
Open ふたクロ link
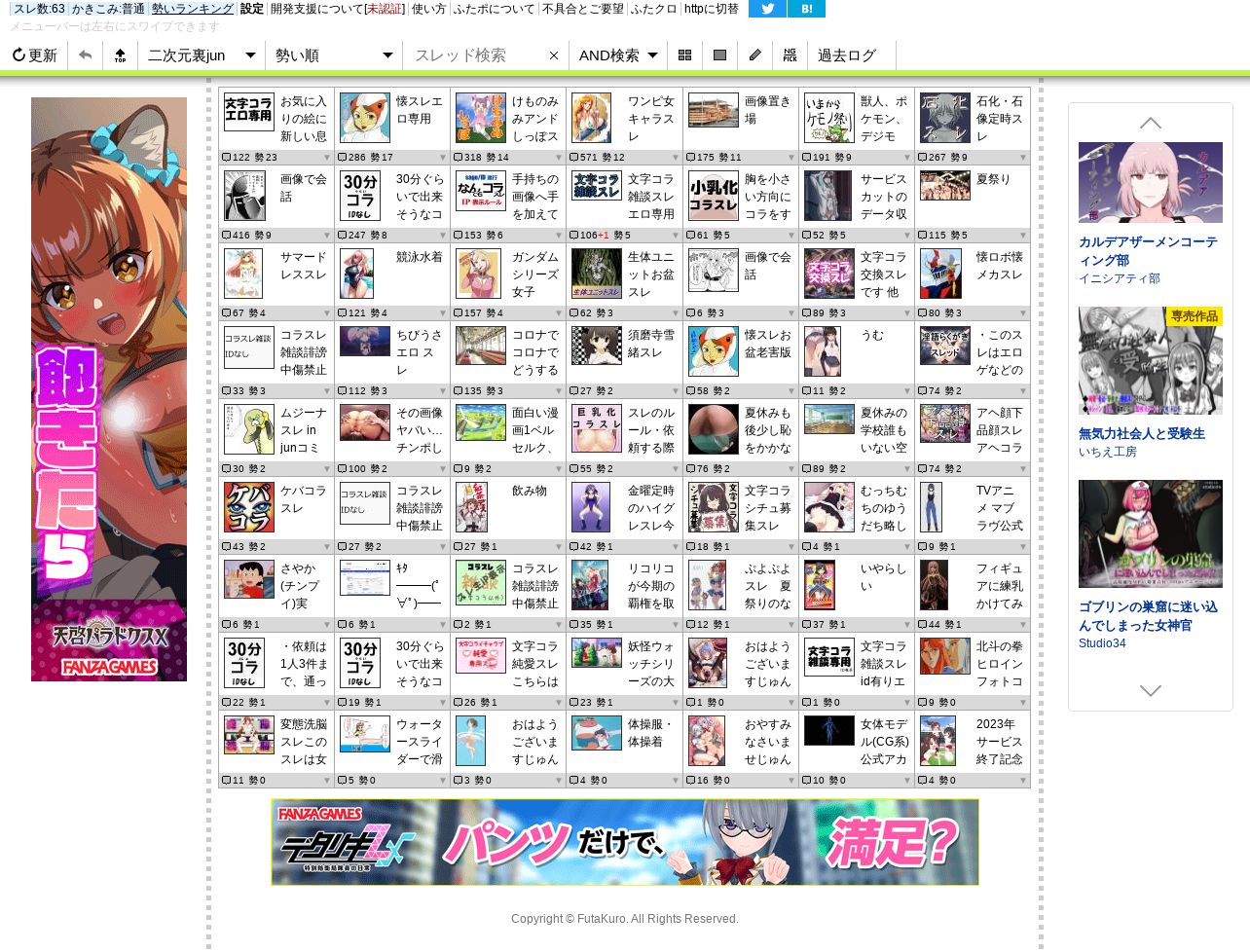[654, 9]
